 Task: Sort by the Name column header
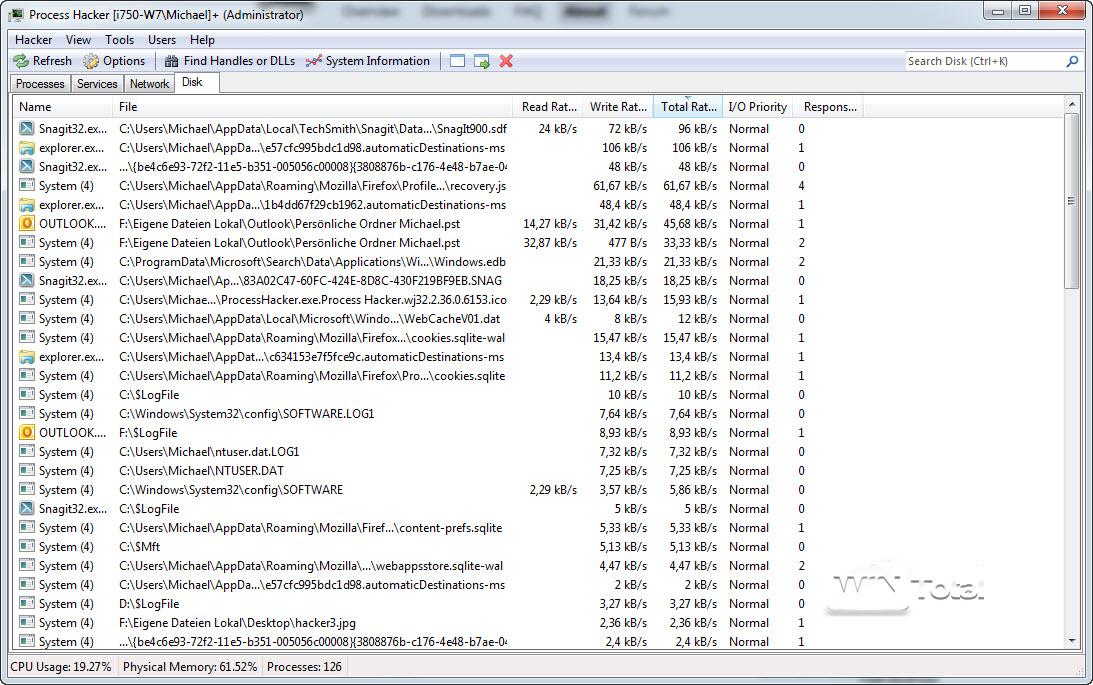click(x=63, y=107)
